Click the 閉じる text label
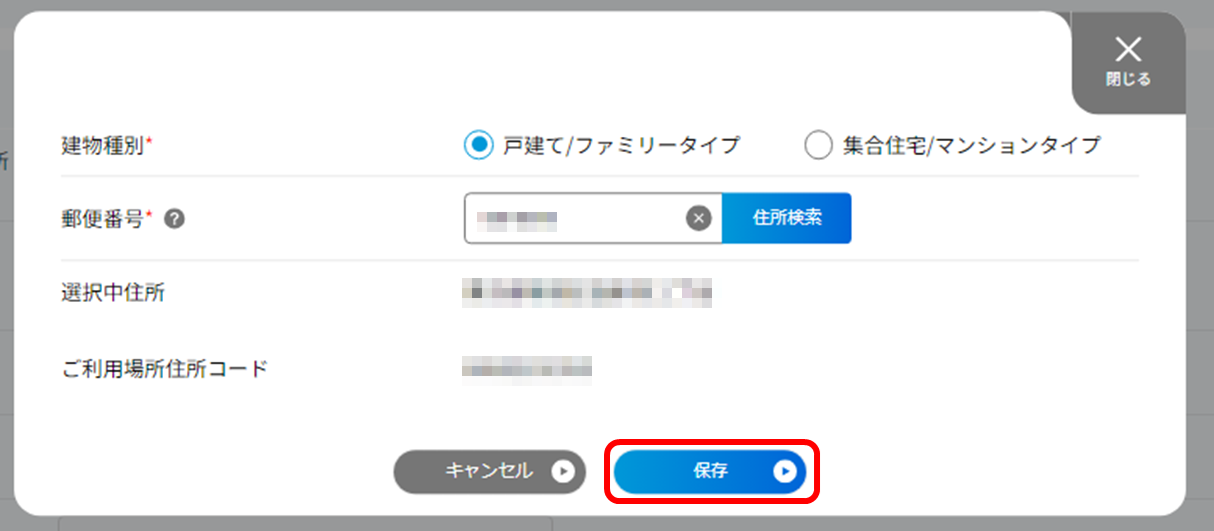1214x531 pixels. 1128,79
